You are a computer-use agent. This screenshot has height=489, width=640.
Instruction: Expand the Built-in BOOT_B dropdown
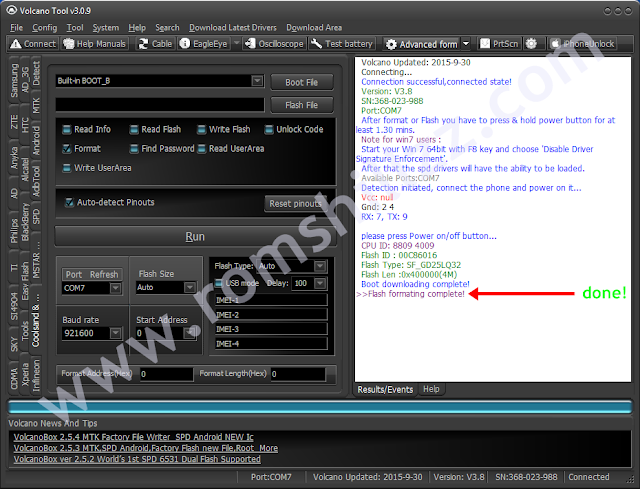[257, 80]
